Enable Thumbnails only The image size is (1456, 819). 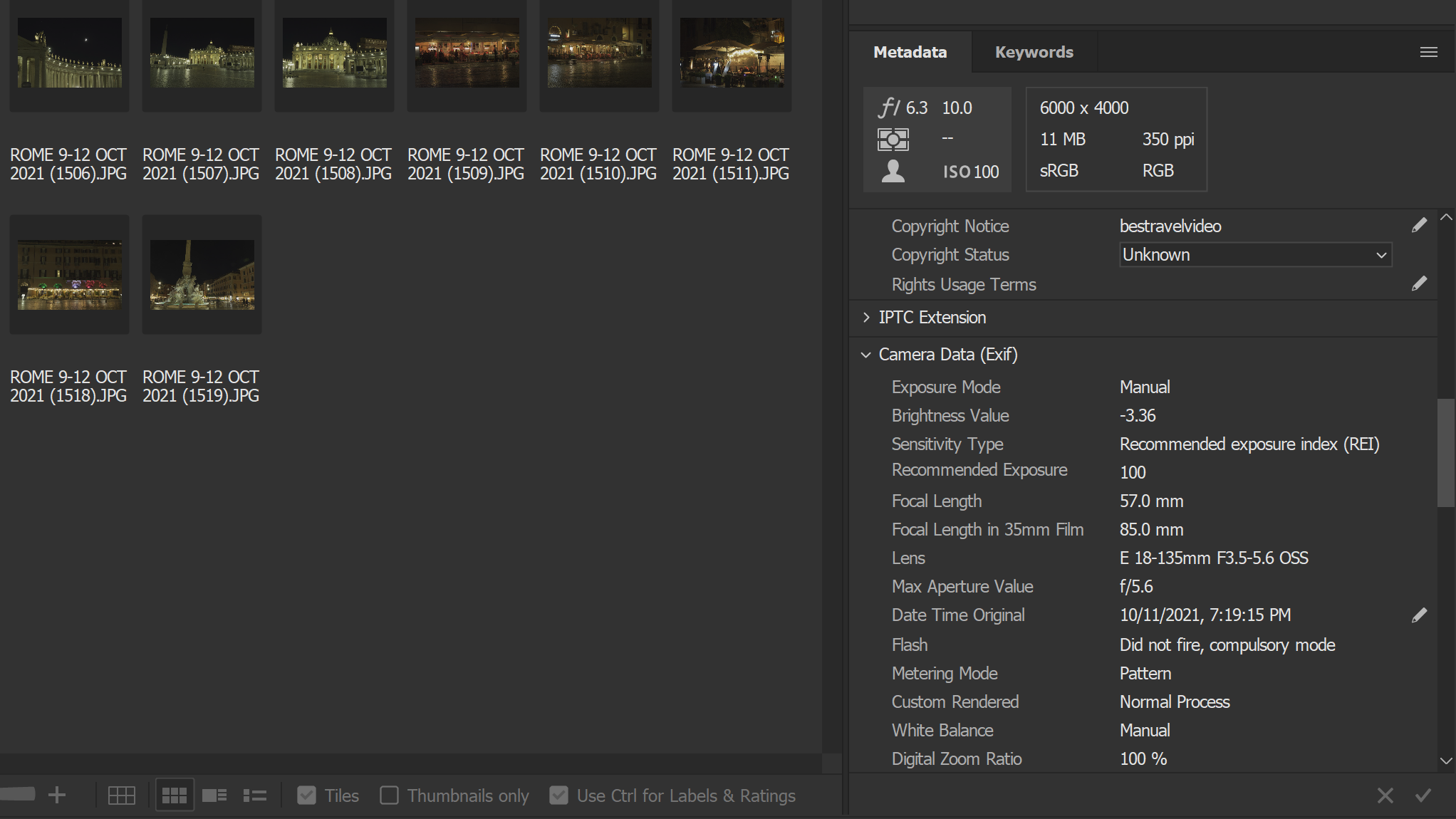[390, 795]
